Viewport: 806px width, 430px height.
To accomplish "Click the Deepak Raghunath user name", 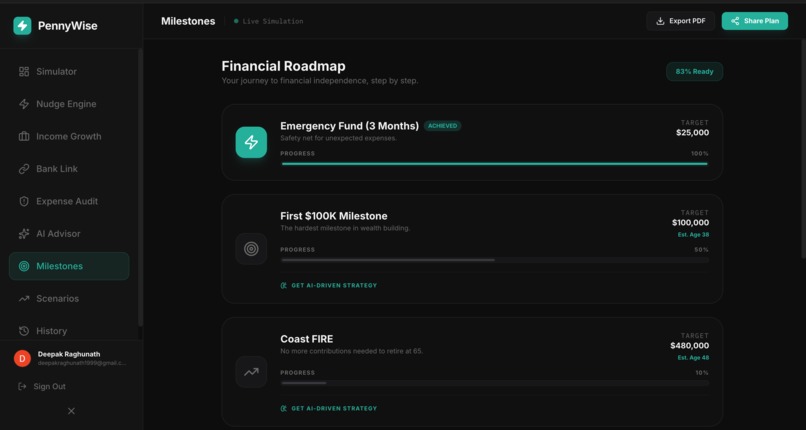I will point(69,354).
